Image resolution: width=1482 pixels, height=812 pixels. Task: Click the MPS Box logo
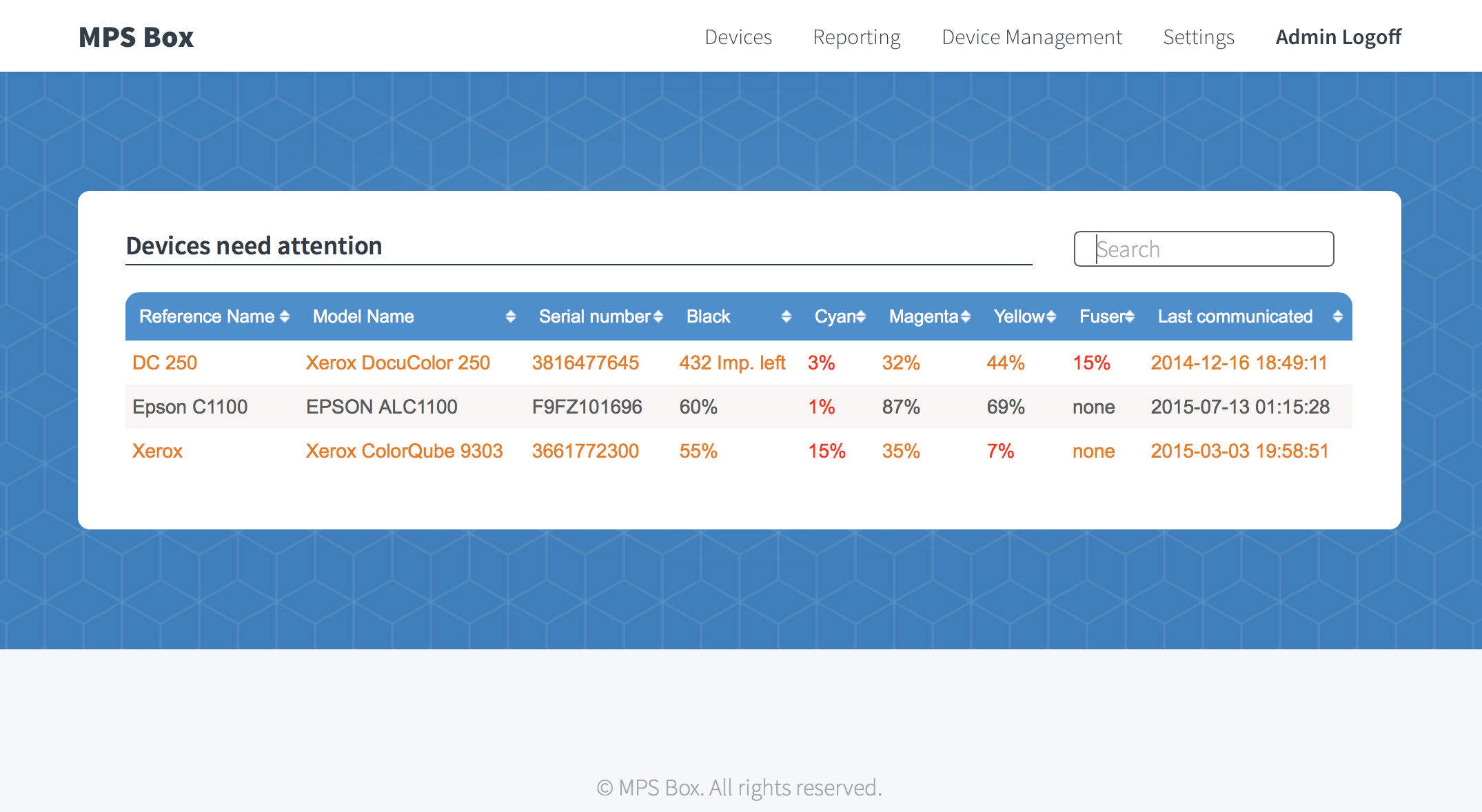[136, 37]
